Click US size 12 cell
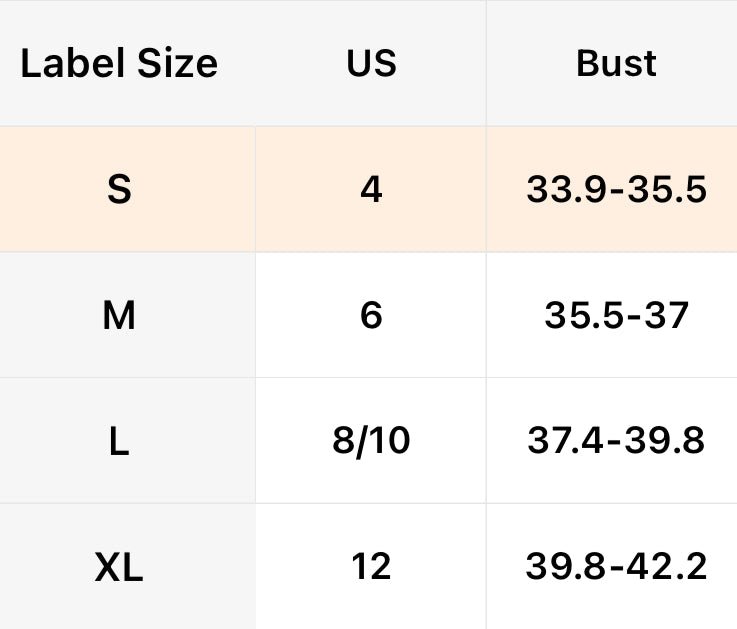The image size is (737, 629). (x=371, y=568)
